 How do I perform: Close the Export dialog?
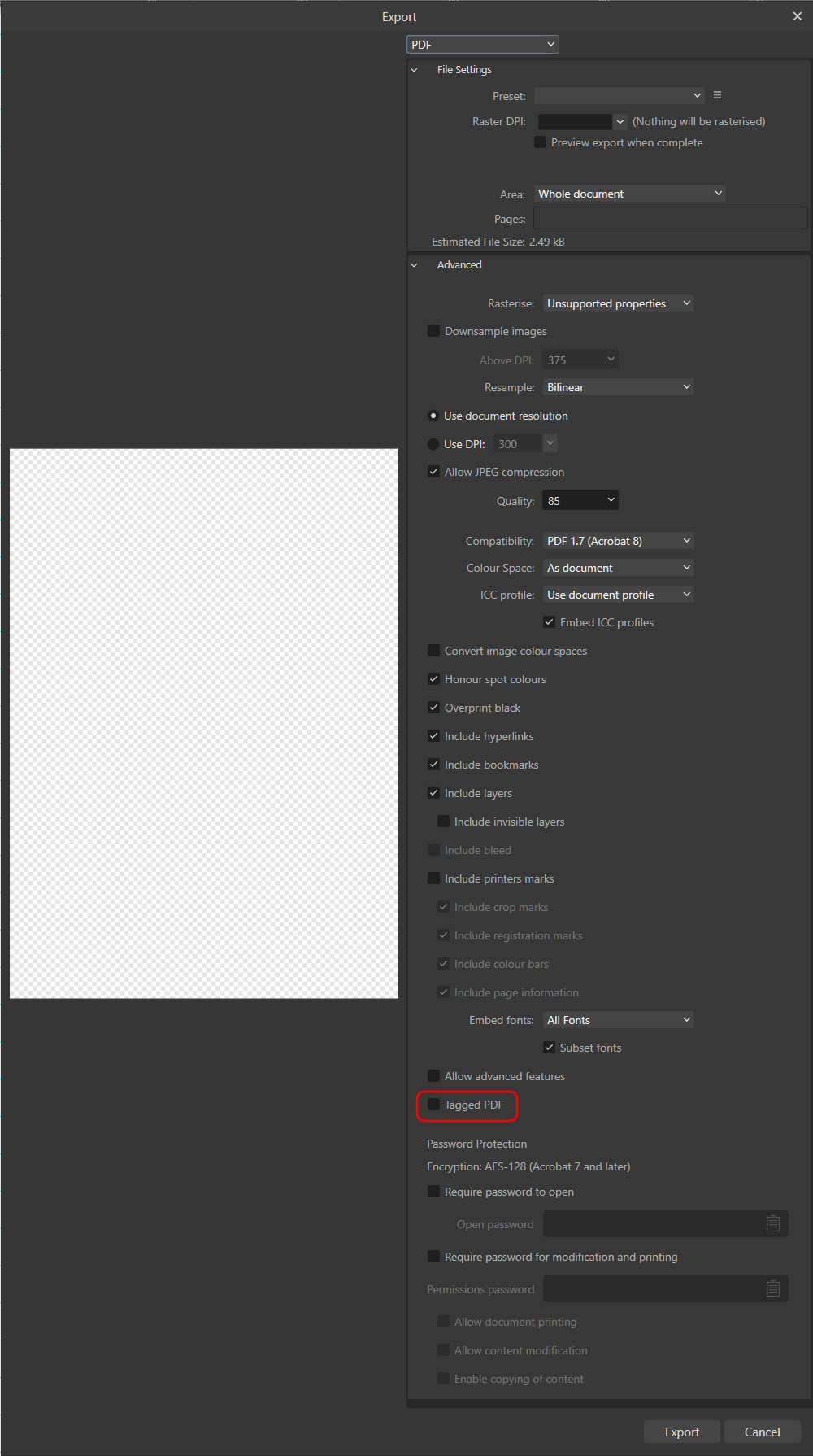click(x=797, y=16)
